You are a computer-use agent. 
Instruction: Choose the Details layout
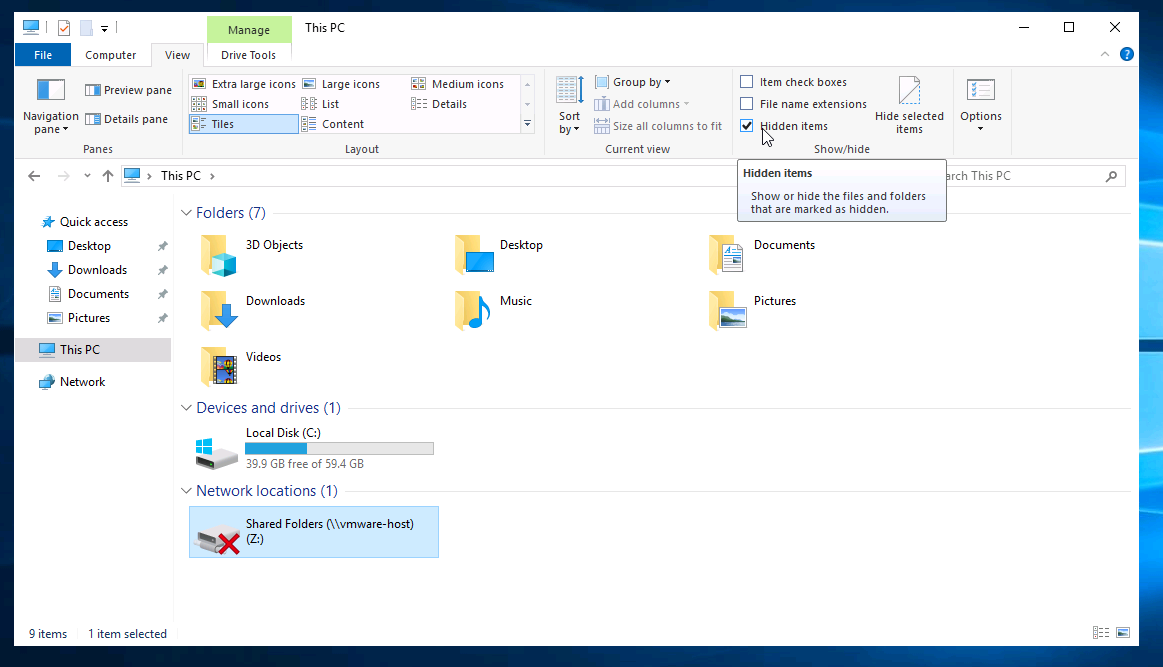439,104
